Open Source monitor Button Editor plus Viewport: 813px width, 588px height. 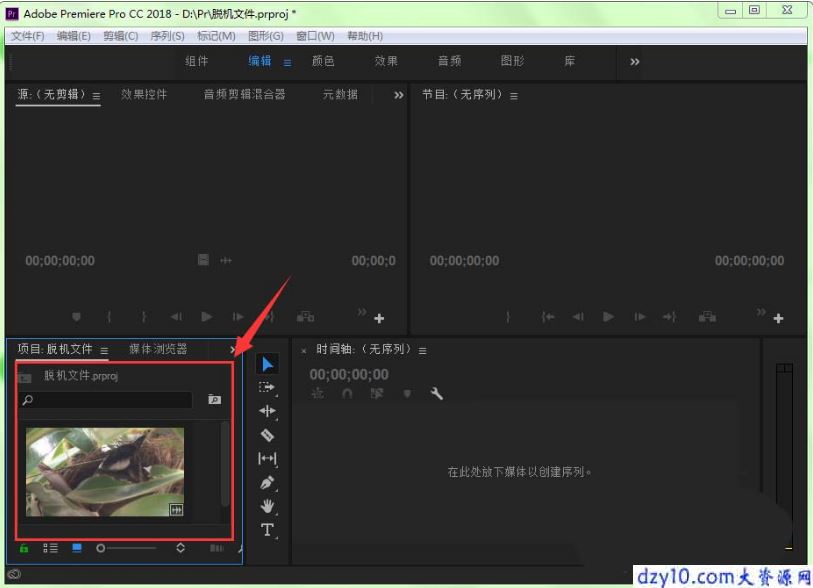(379, 318)
